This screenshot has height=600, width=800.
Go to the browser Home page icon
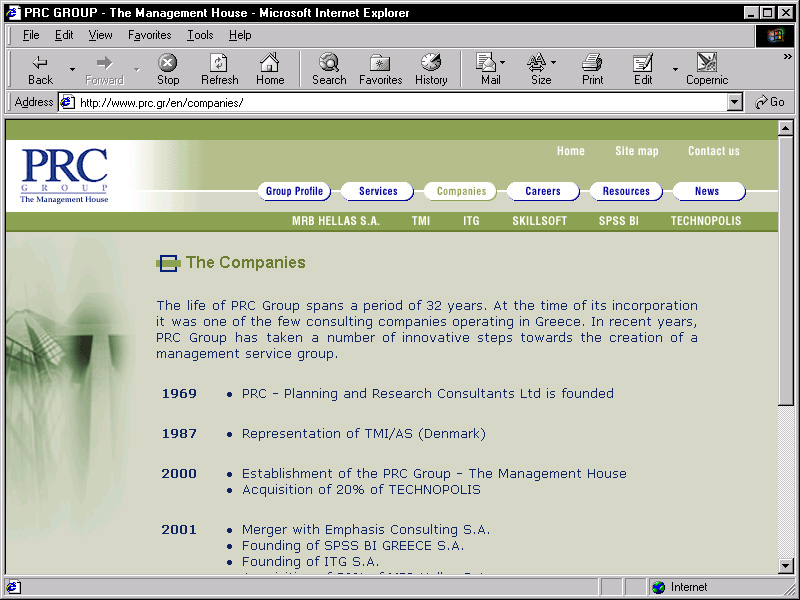pyautogui.click(x=270, y=62)
